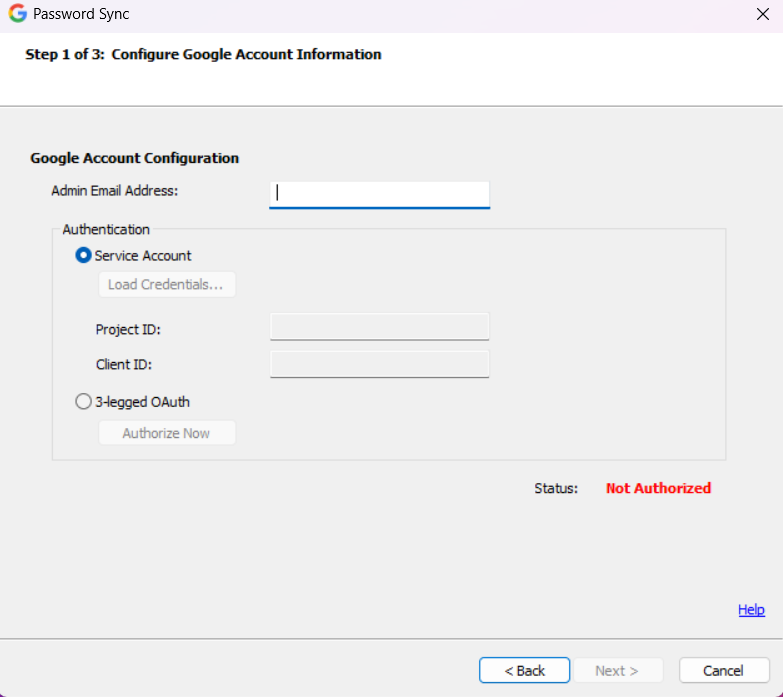Click the Next > button
Screen dimensions: 783x697
(x=618, y=670)
